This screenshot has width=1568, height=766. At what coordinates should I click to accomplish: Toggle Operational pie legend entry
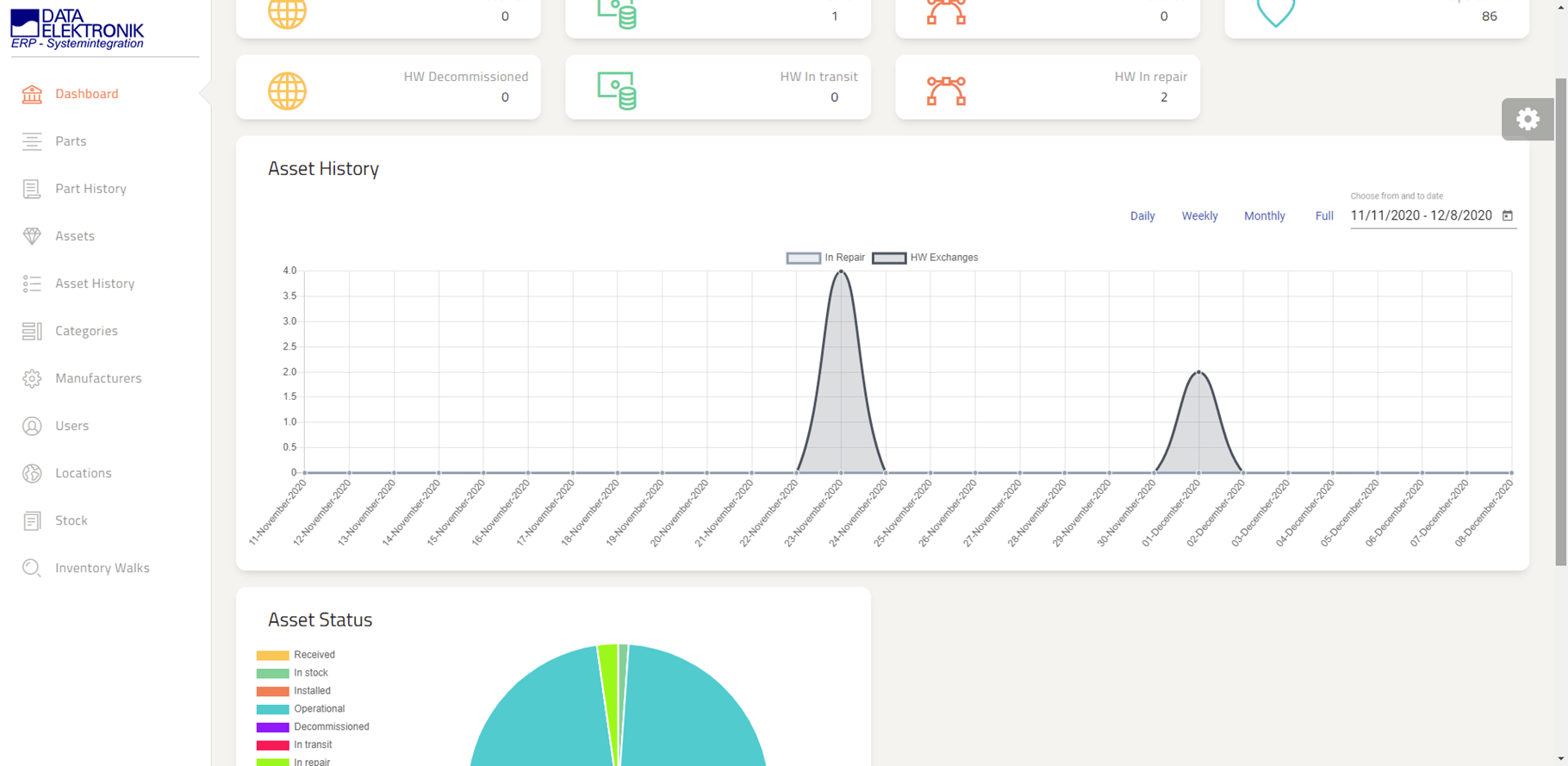point(301,709)
